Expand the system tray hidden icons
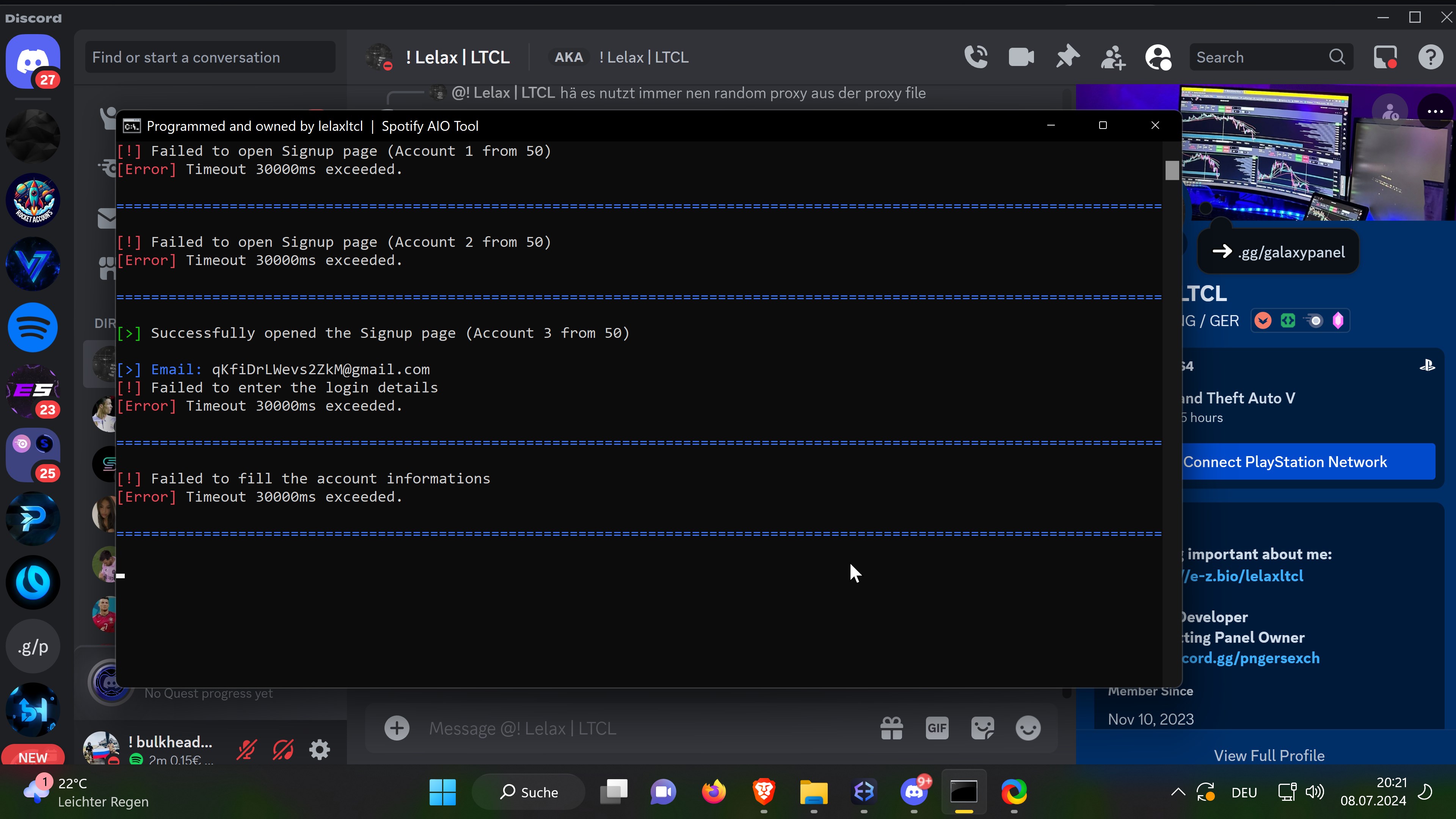 coord(1178,792)
